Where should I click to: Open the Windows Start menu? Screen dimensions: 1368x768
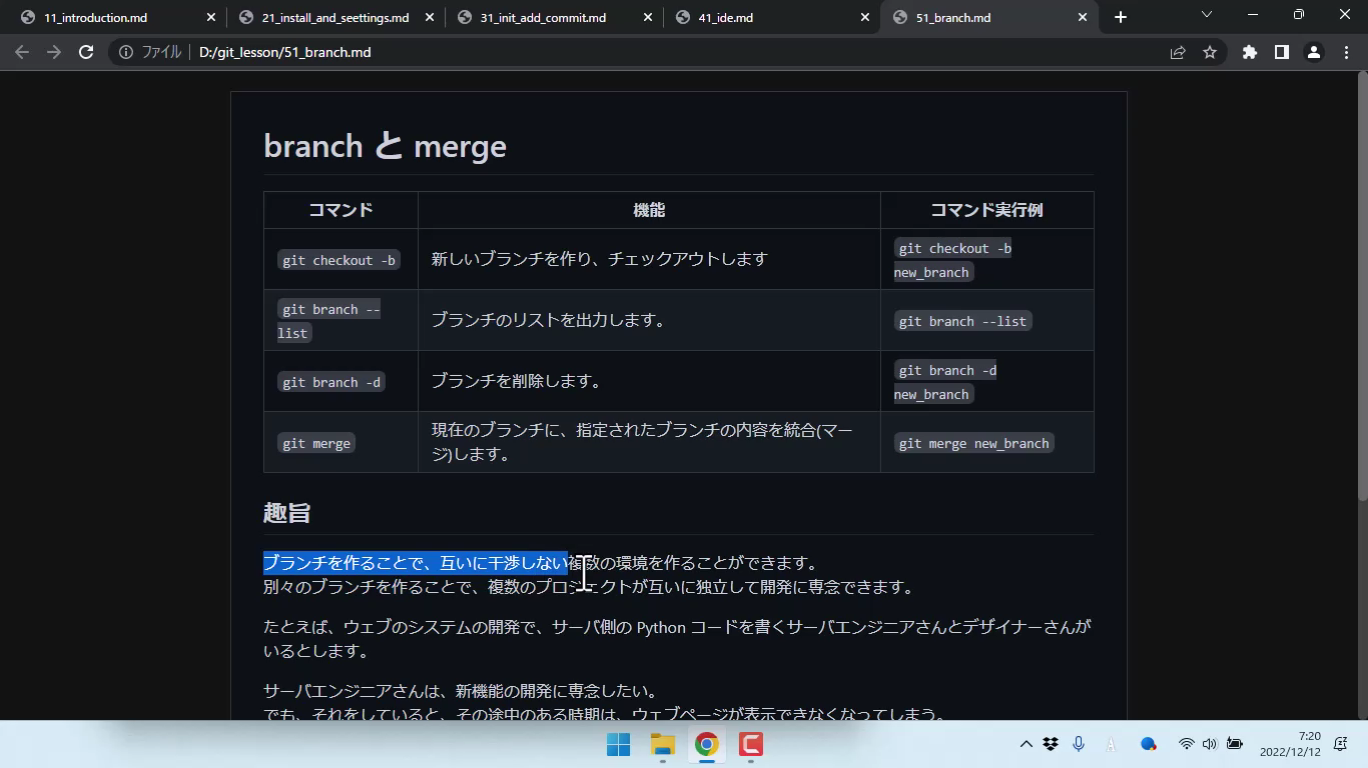pos(618,744)
